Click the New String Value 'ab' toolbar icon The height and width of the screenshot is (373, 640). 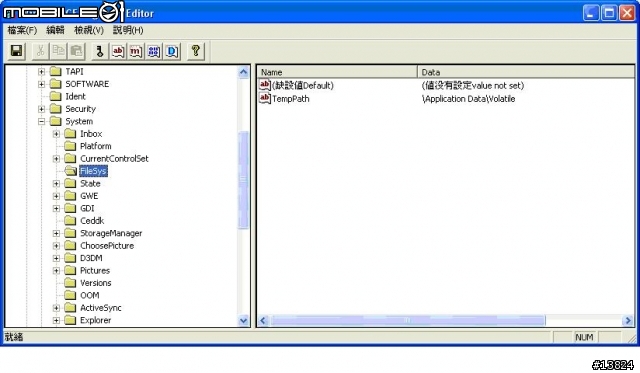point(118,51)
